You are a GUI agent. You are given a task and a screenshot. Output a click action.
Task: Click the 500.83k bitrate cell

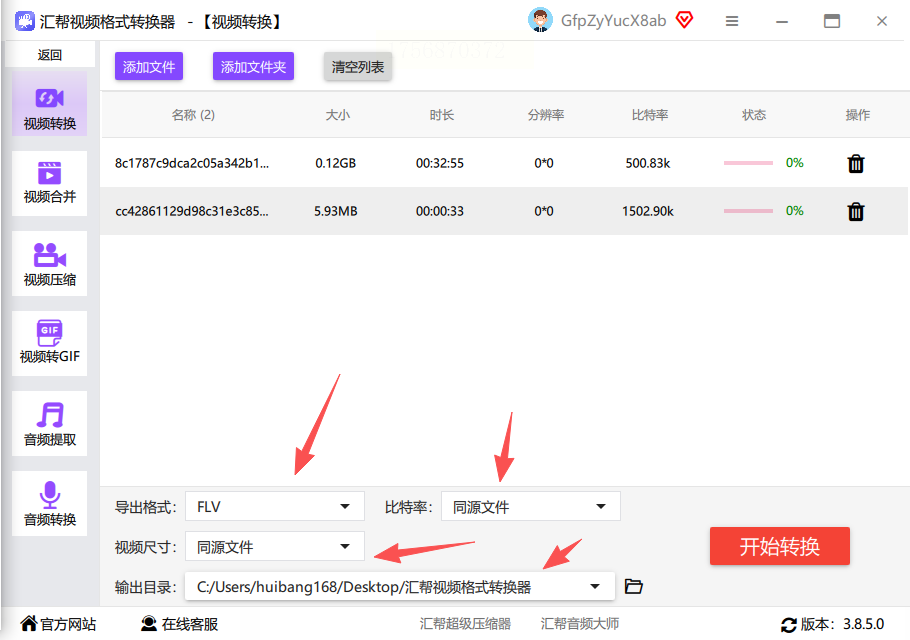(x=648, y=163)
